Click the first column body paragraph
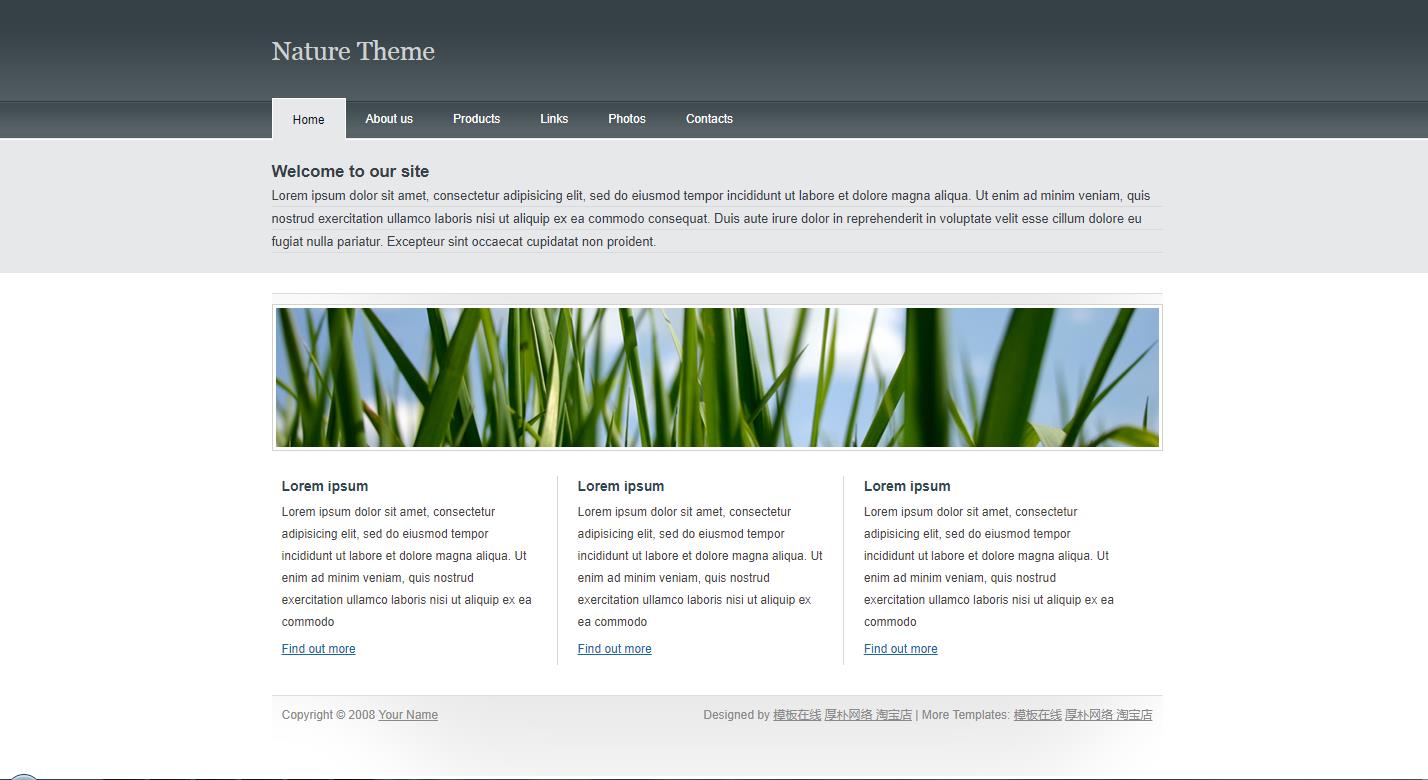Image resolution: width=1428 pixels, height=780 pixels. (407, 567)
